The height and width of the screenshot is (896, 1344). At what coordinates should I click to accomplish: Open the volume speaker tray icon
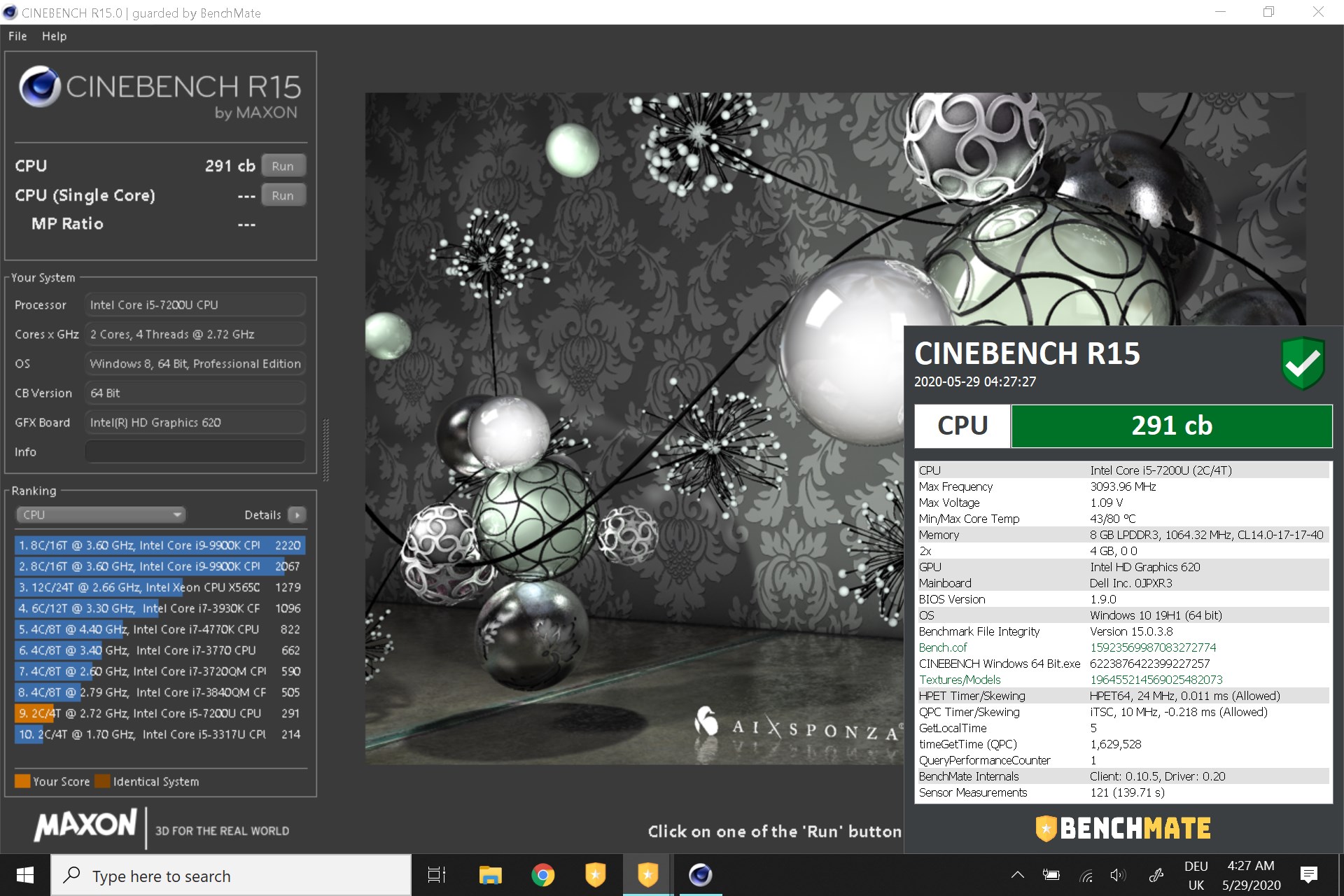click(x=1118, y=875)
